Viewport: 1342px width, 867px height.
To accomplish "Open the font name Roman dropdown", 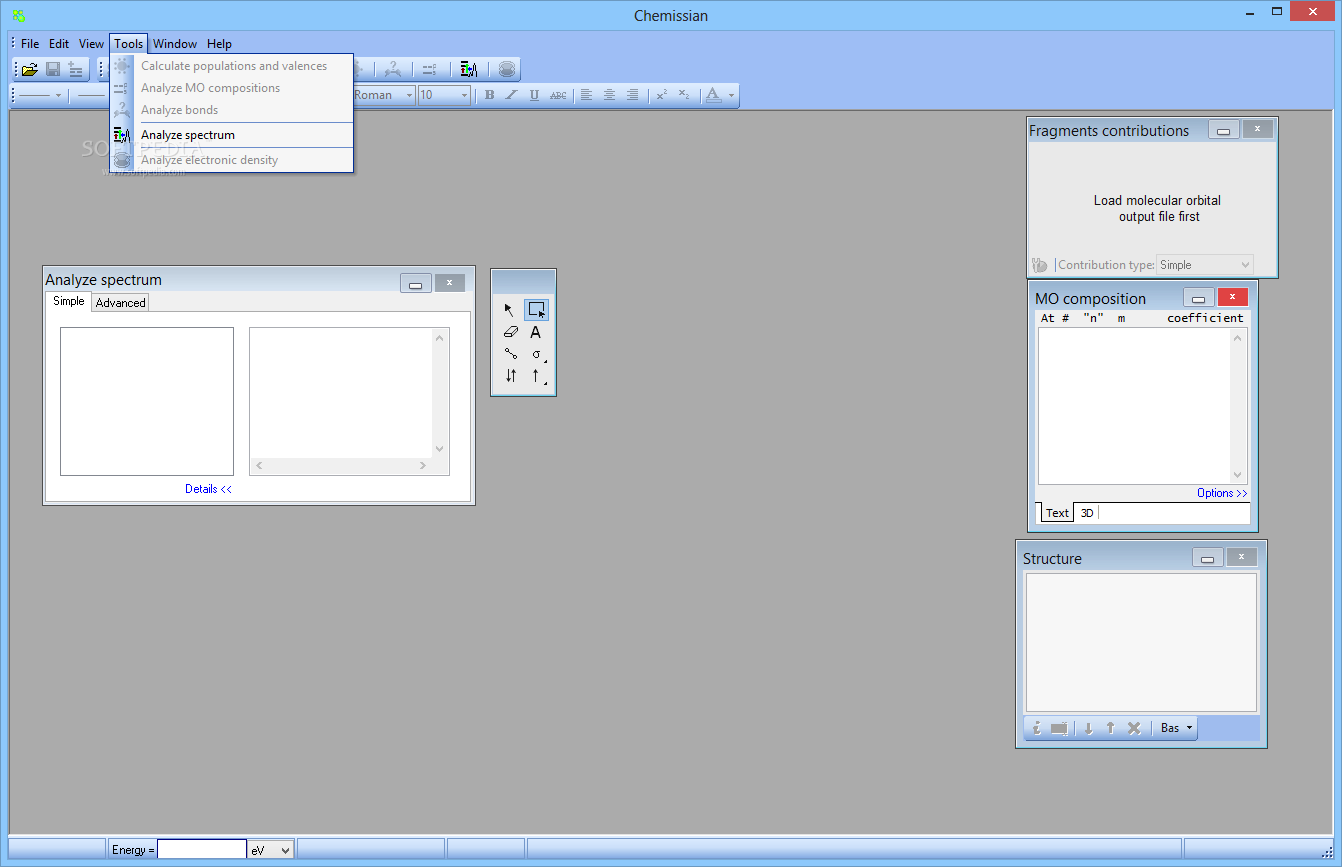I will coord(409,96).
